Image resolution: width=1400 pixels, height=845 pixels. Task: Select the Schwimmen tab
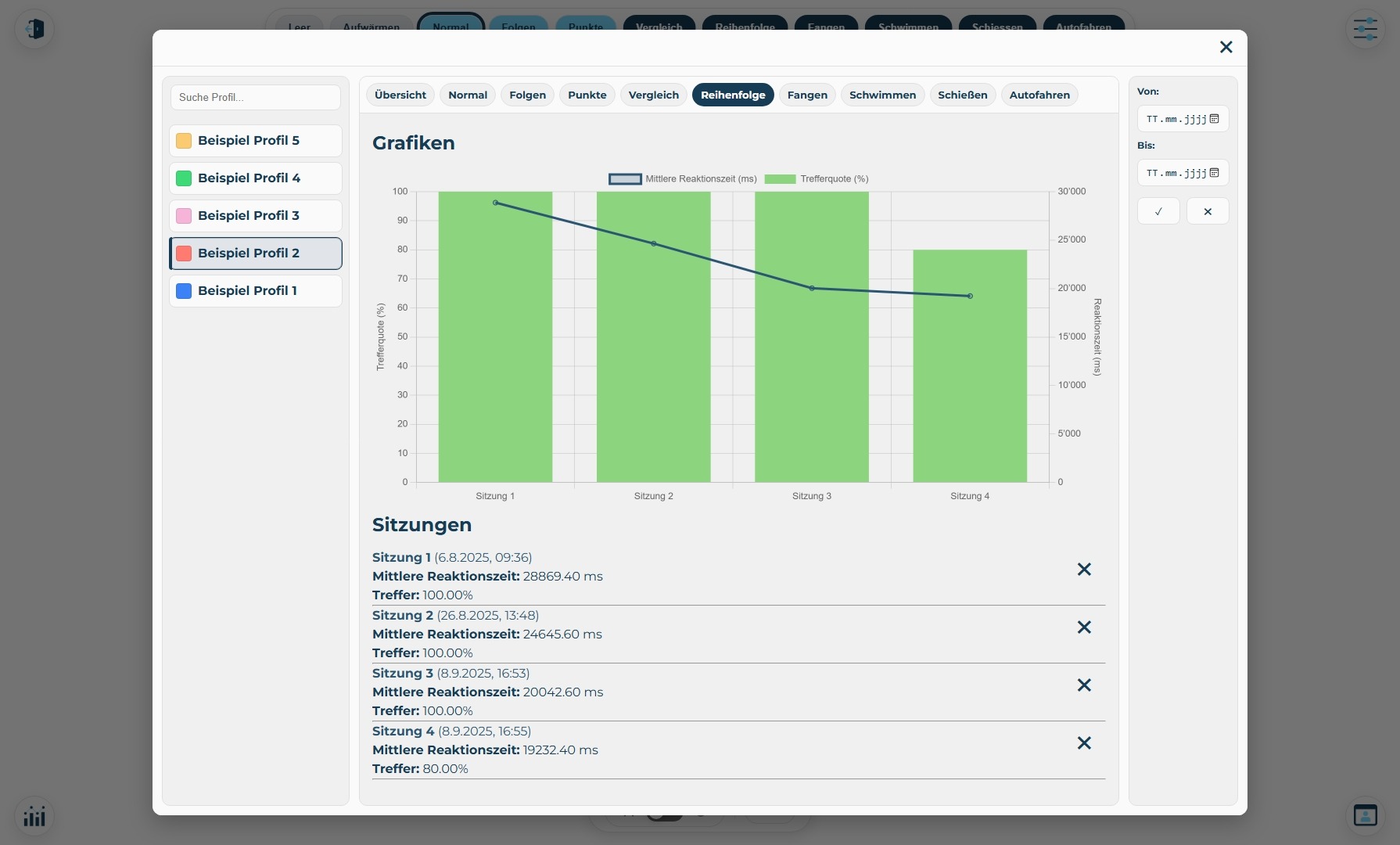coord(882,95)
